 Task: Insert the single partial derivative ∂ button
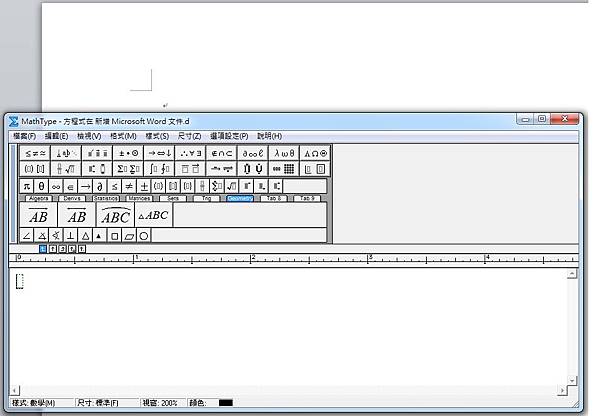coord(99,186)
